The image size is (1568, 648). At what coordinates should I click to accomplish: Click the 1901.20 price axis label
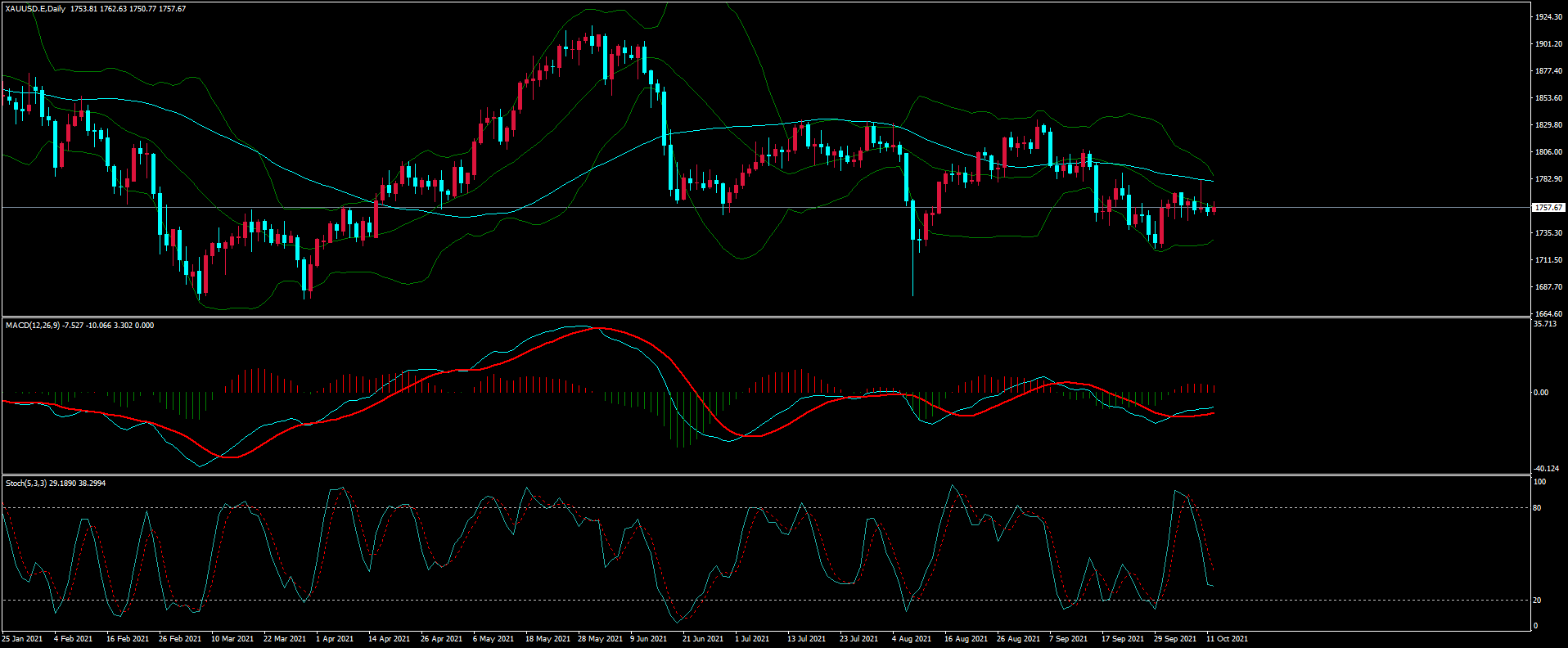click(1548, 44)
